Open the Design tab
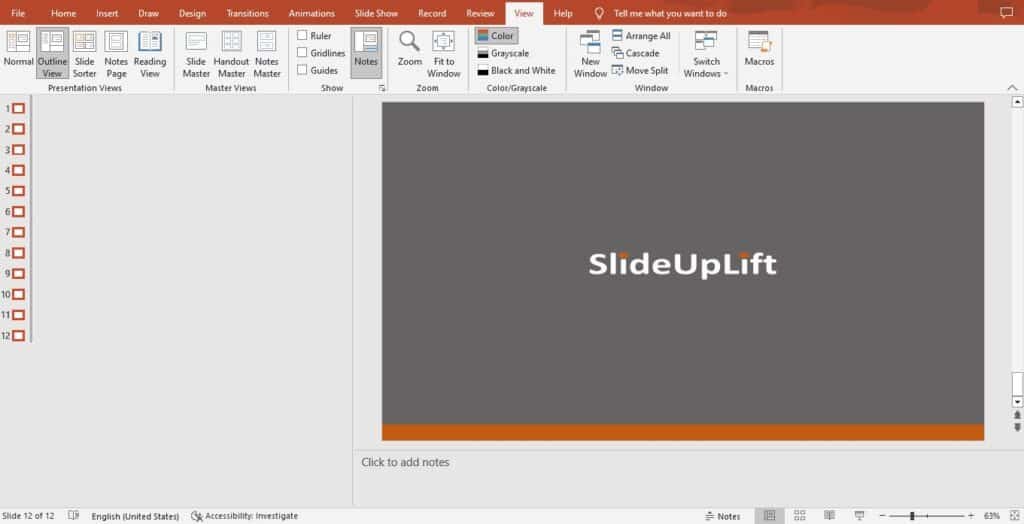This screenshot has width=1024, height=524. tap(192, 13)
